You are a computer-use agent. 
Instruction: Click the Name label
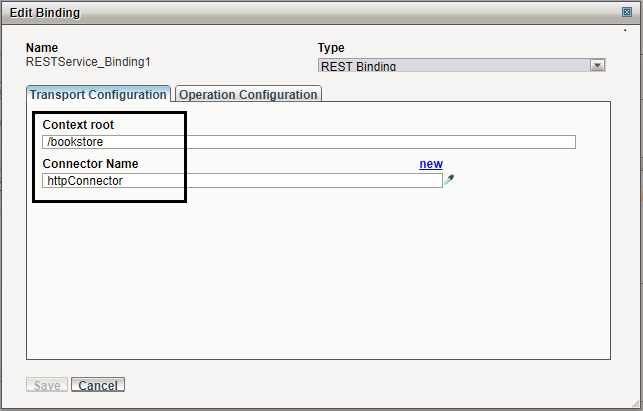42,48
